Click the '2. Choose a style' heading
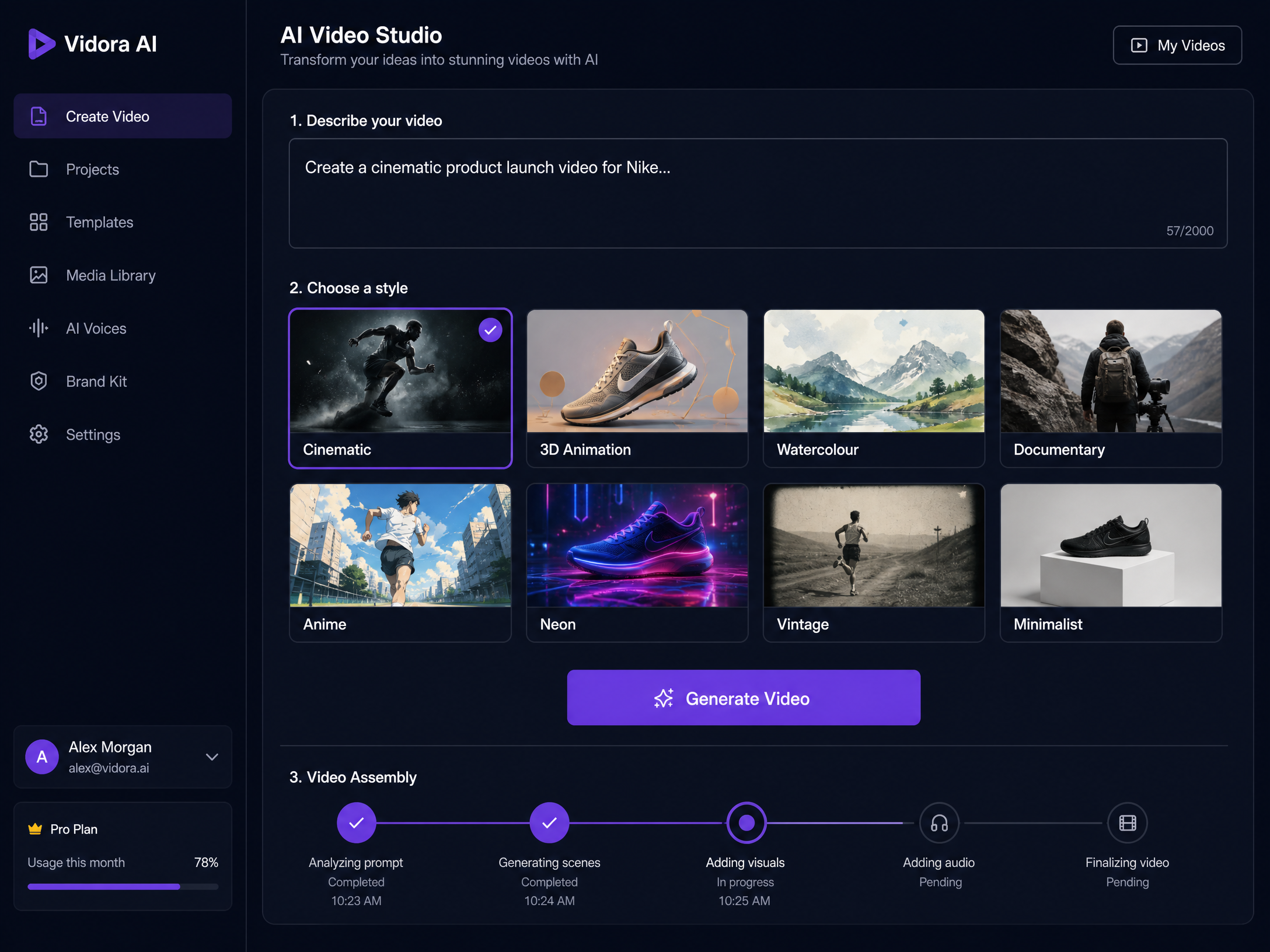Viewport: 1270px width, 952px height. click(x=348, y=288)
